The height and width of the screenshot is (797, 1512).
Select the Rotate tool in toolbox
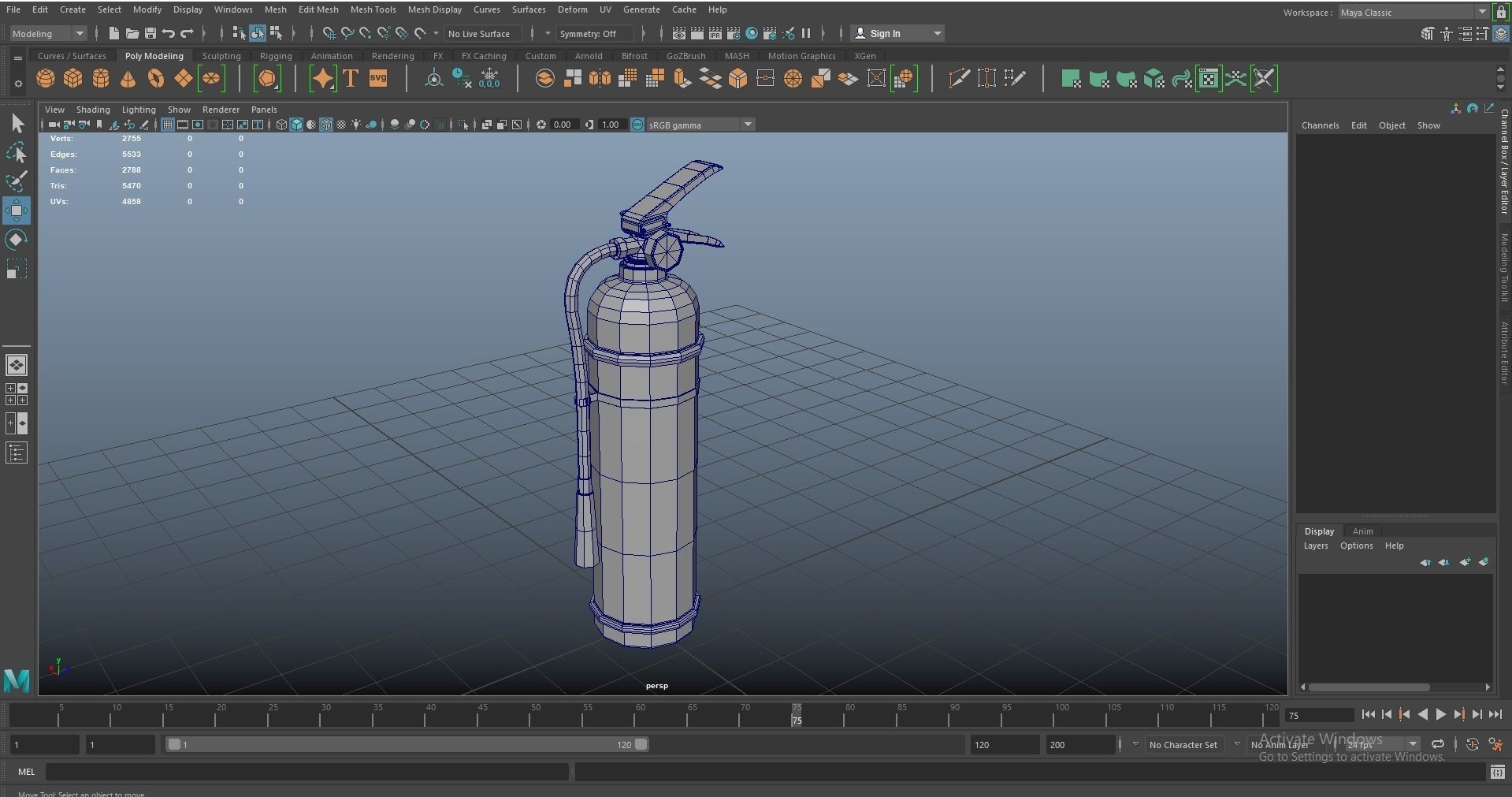pyautogui.click(x=17, y=240)
